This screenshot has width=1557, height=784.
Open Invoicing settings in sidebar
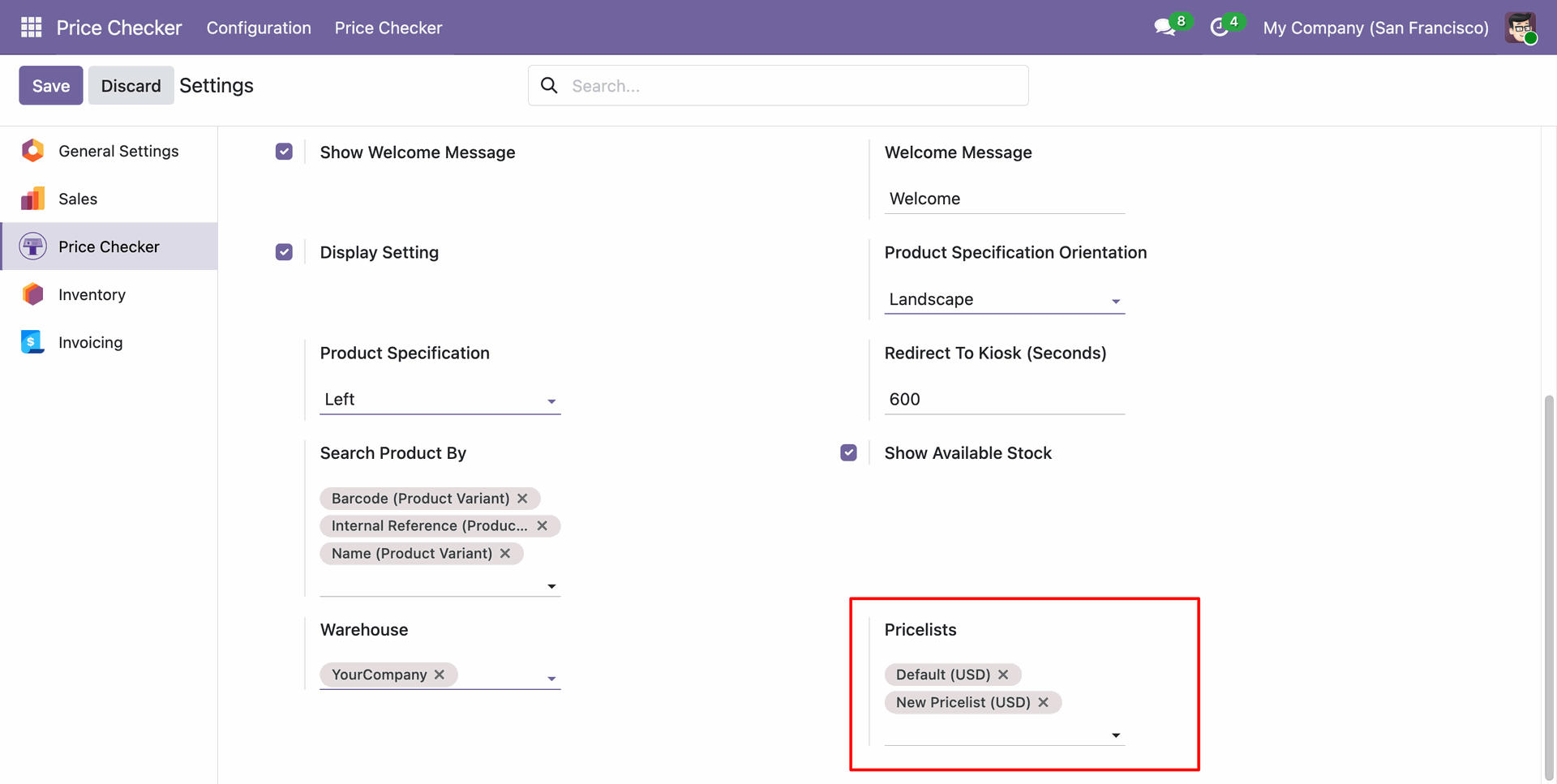tap(90, 342)
